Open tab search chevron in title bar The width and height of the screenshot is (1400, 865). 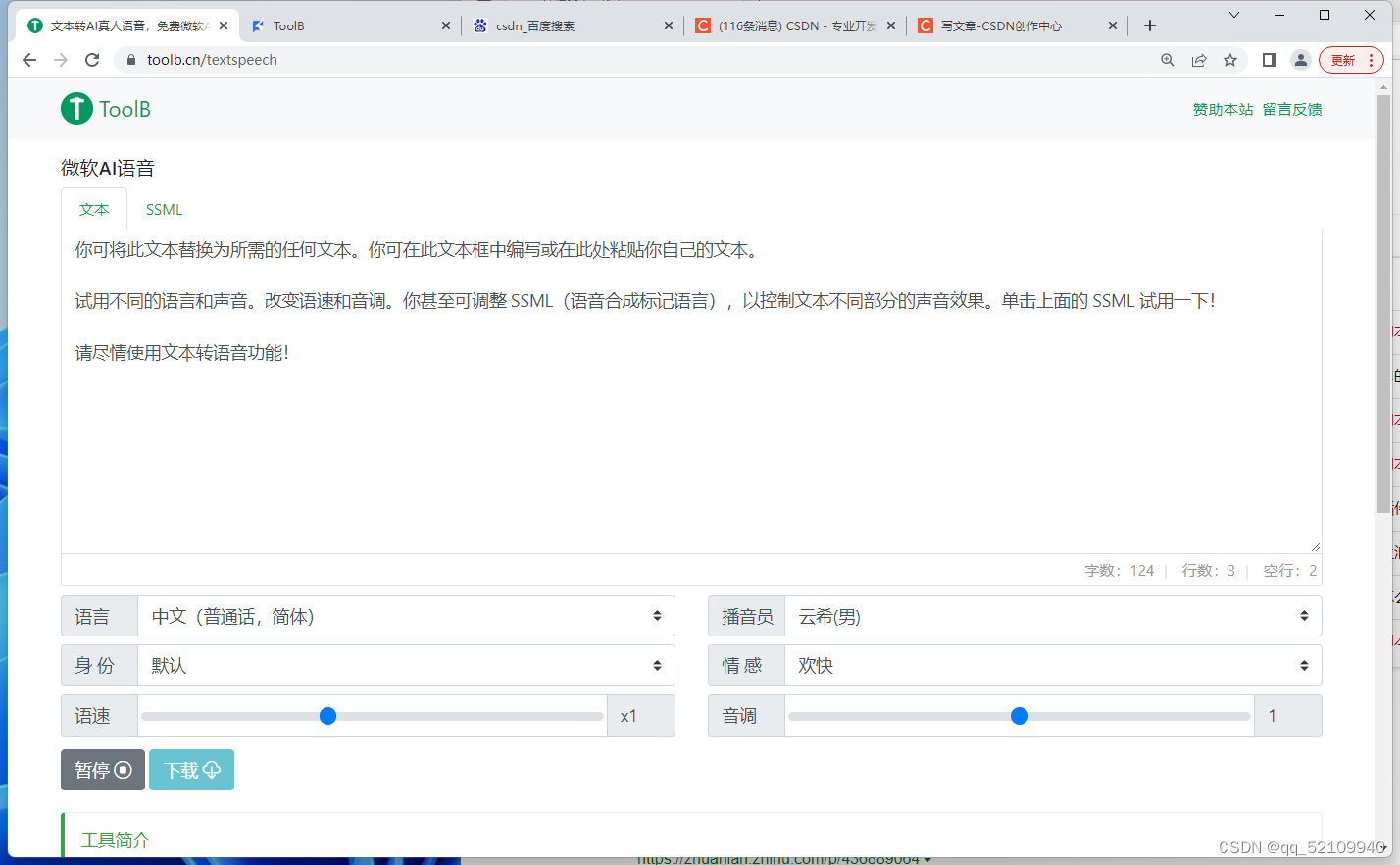coord(1234,15)
